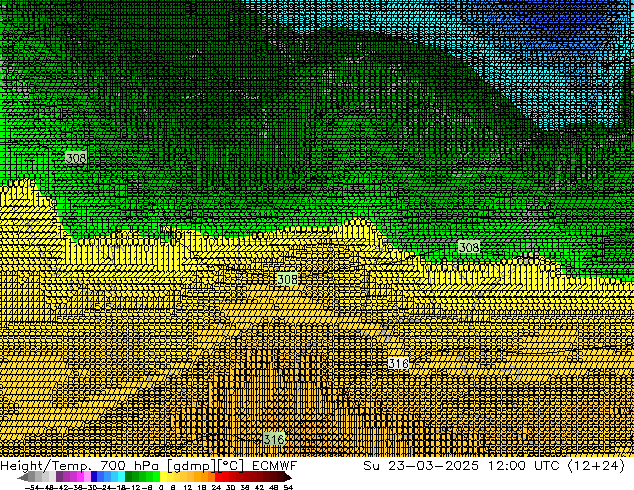Screen dimensions: 634x490
Task: Click the grey left arrow of the legend
Action: coord(23,477)
